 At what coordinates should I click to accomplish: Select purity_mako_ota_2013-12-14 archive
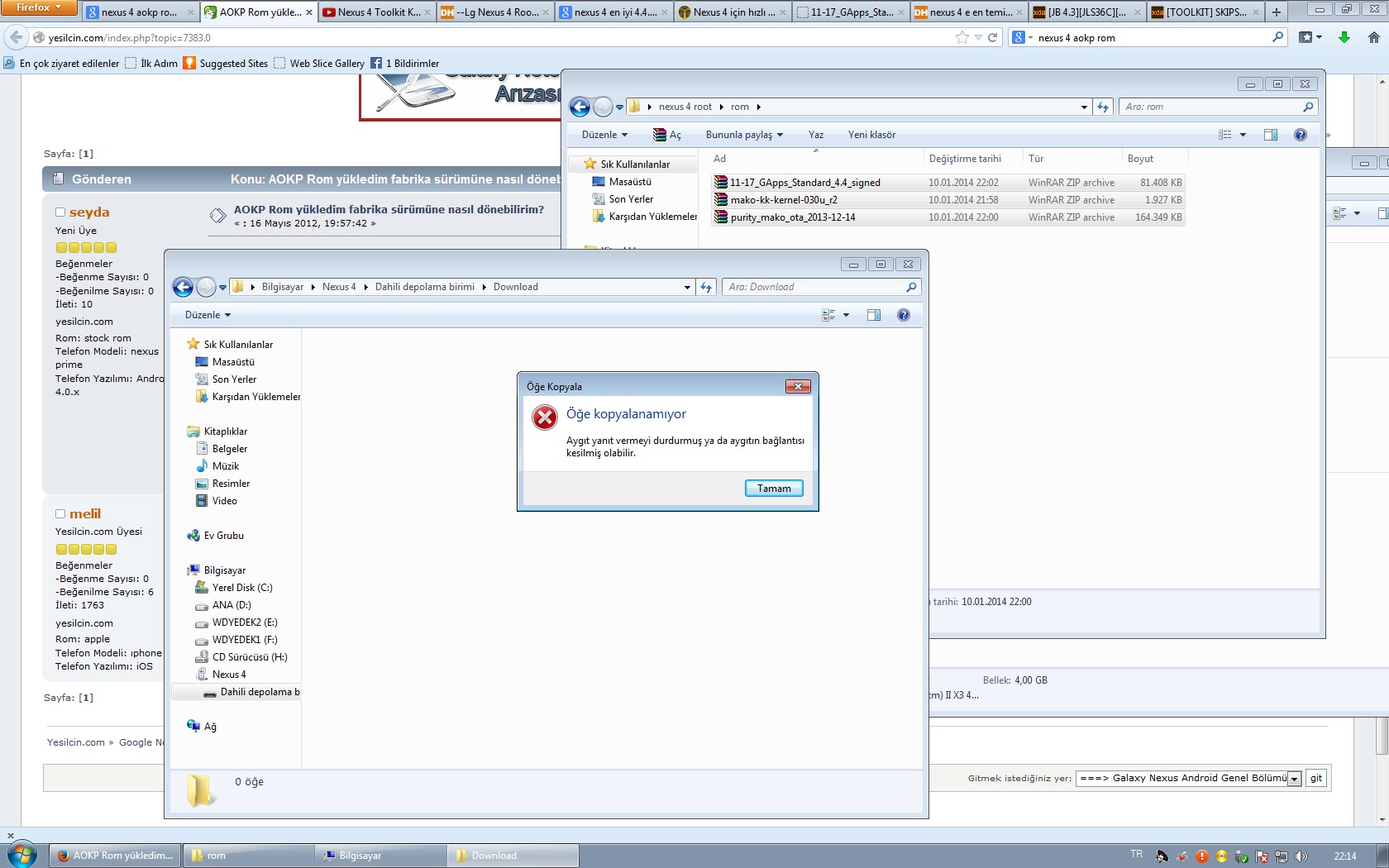click(948, 217)
